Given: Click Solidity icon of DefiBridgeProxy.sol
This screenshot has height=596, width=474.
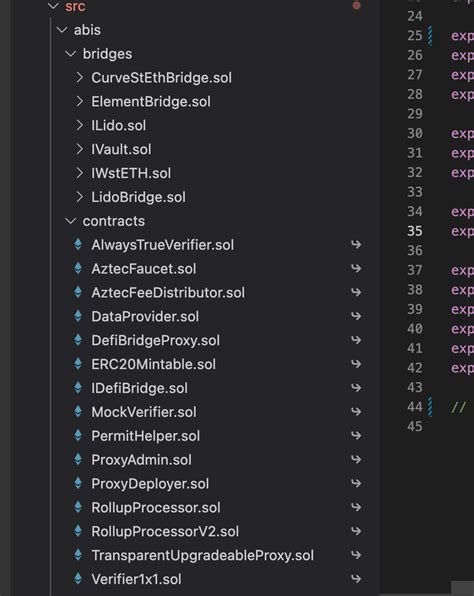Looking at the screenshot, I should (x=78, y=340).
